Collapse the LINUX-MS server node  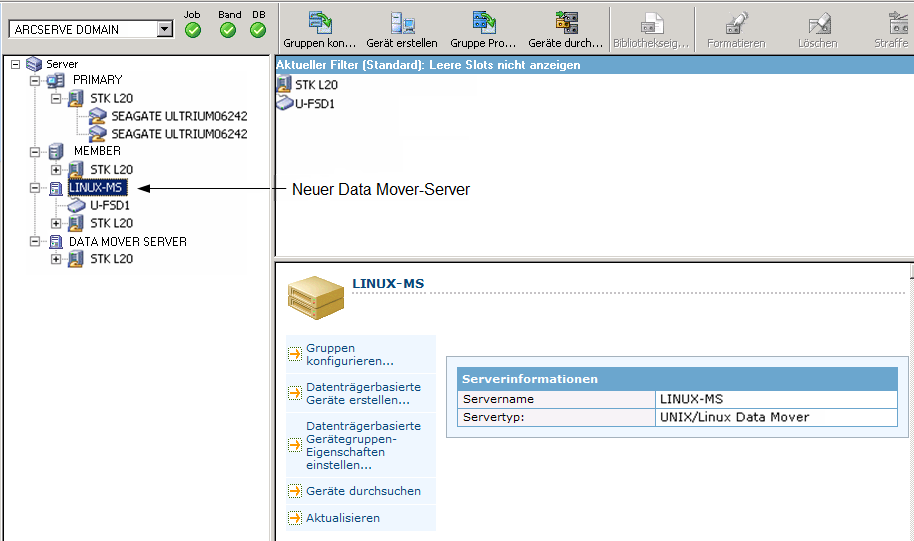[x=36, y=188]
